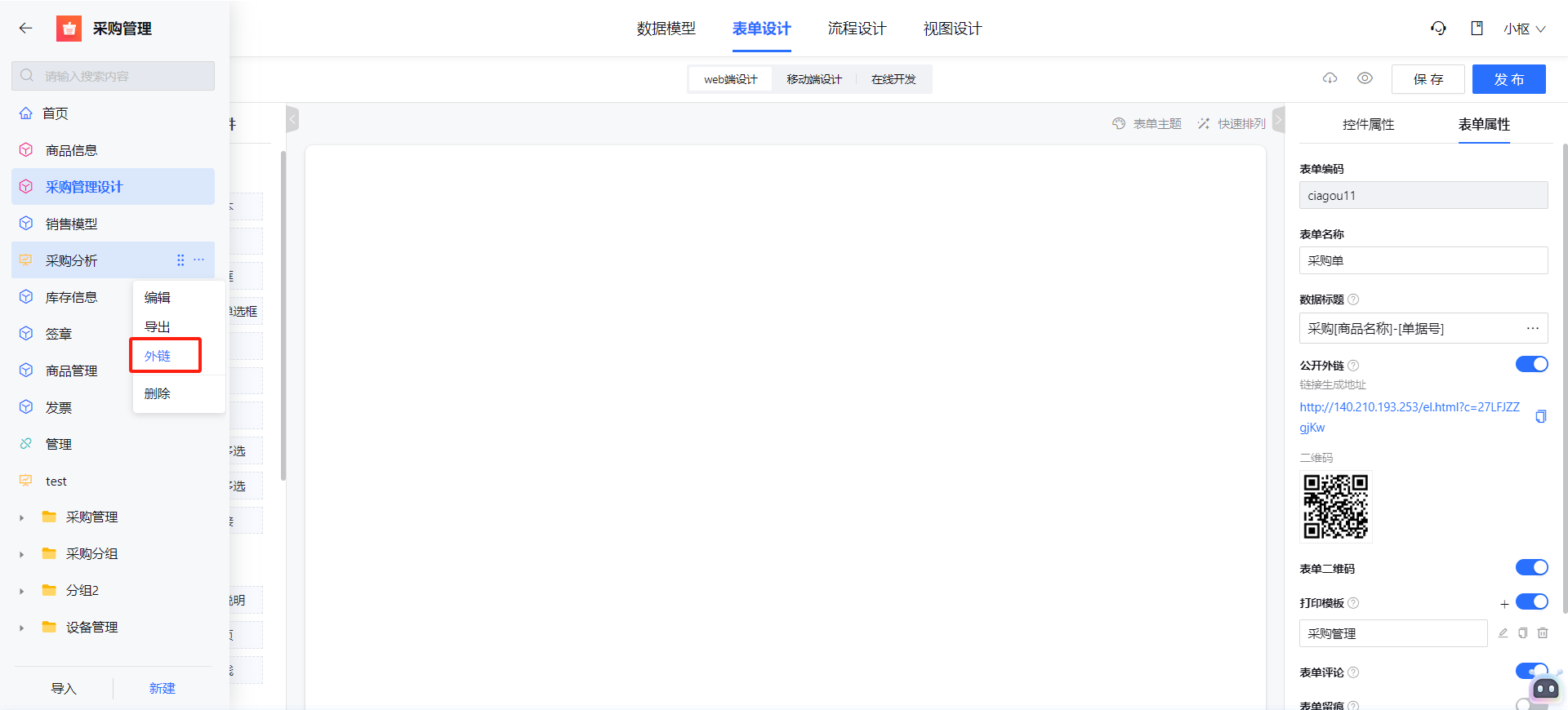This screenshot has width=1568, height=710.
Task: Switch to the 视图设计 tab
Action: tap(952, 29)
